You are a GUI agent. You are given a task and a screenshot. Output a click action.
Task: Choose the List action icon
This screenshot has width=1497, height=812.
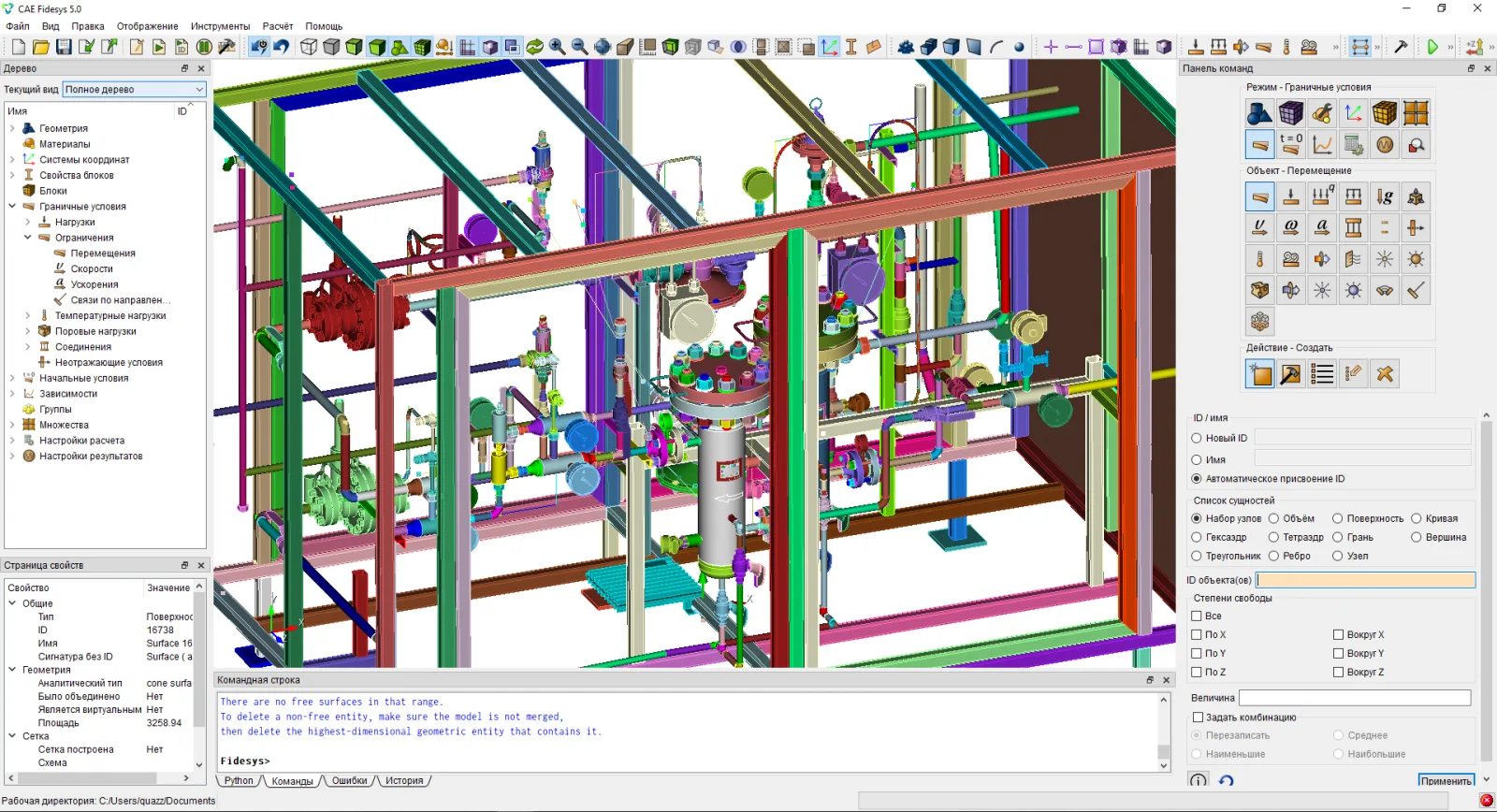point(1322,374)
